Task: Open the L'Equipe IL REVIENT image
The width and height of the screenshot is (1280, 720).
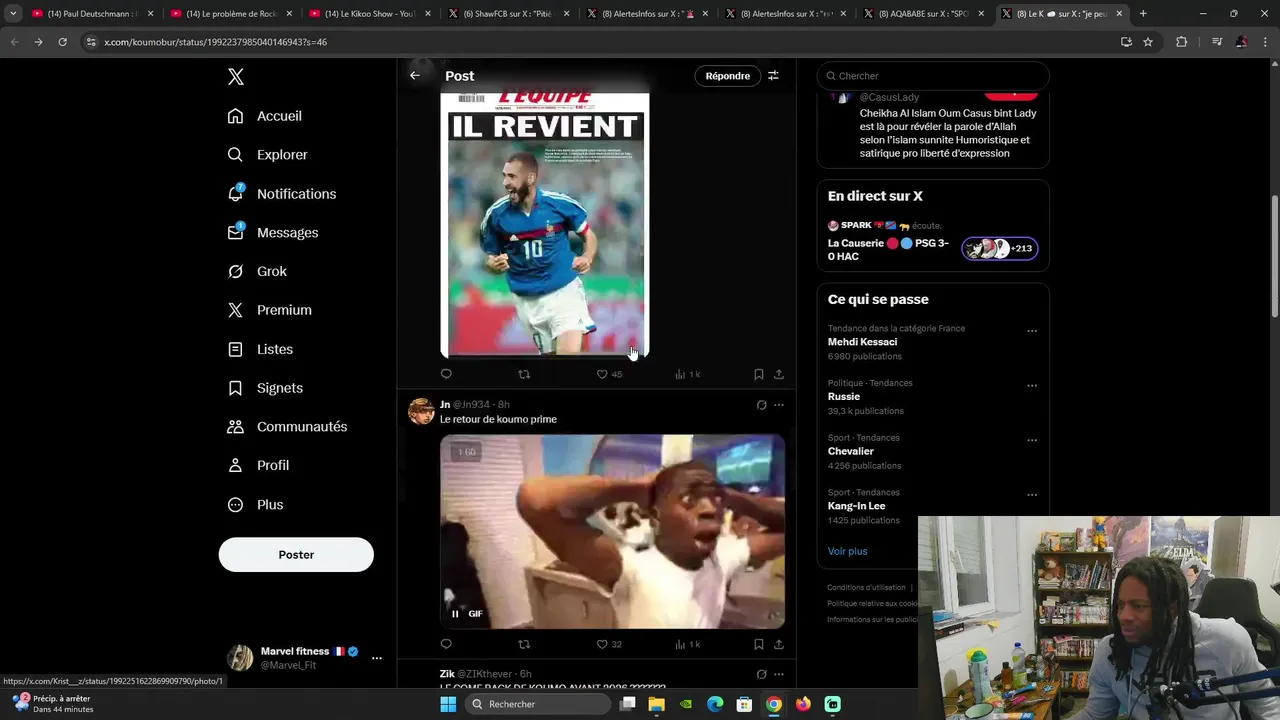Action: (x=545, y=223)
